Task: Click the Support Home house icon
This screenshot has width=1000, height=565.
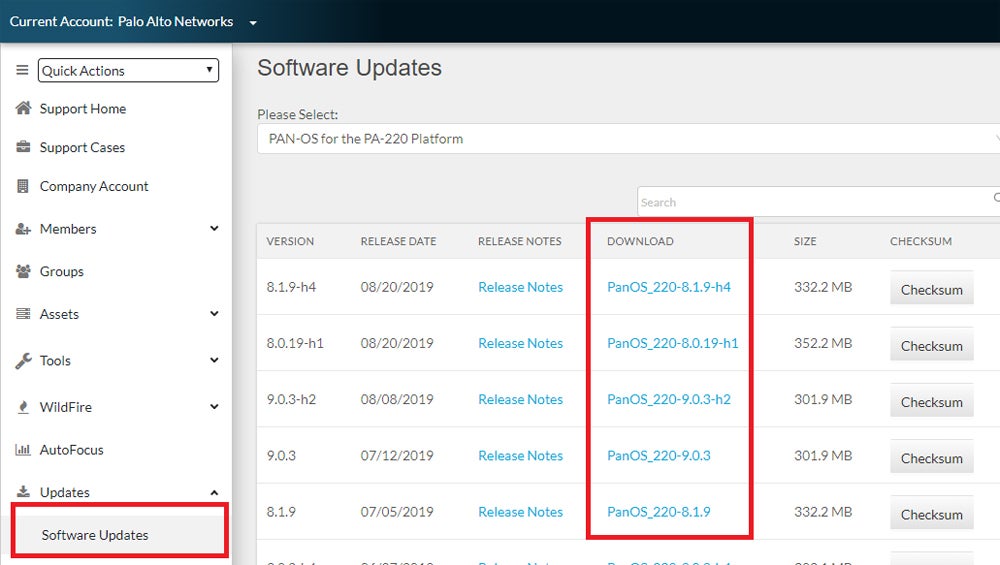Action: pyautogui.click(x=23, y=108)
